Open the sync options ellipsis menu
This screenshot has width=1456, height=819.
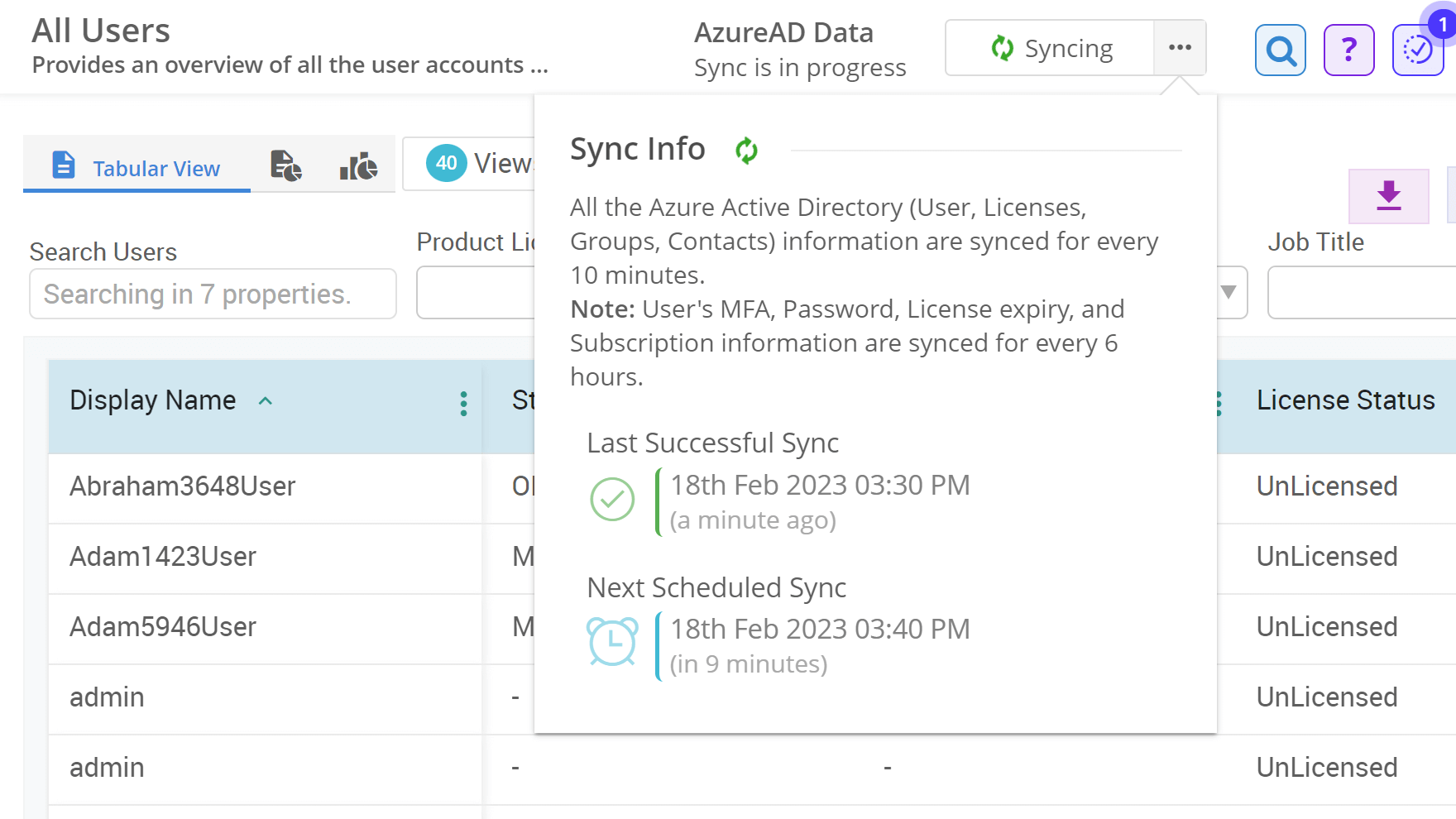pos(1180,48)
